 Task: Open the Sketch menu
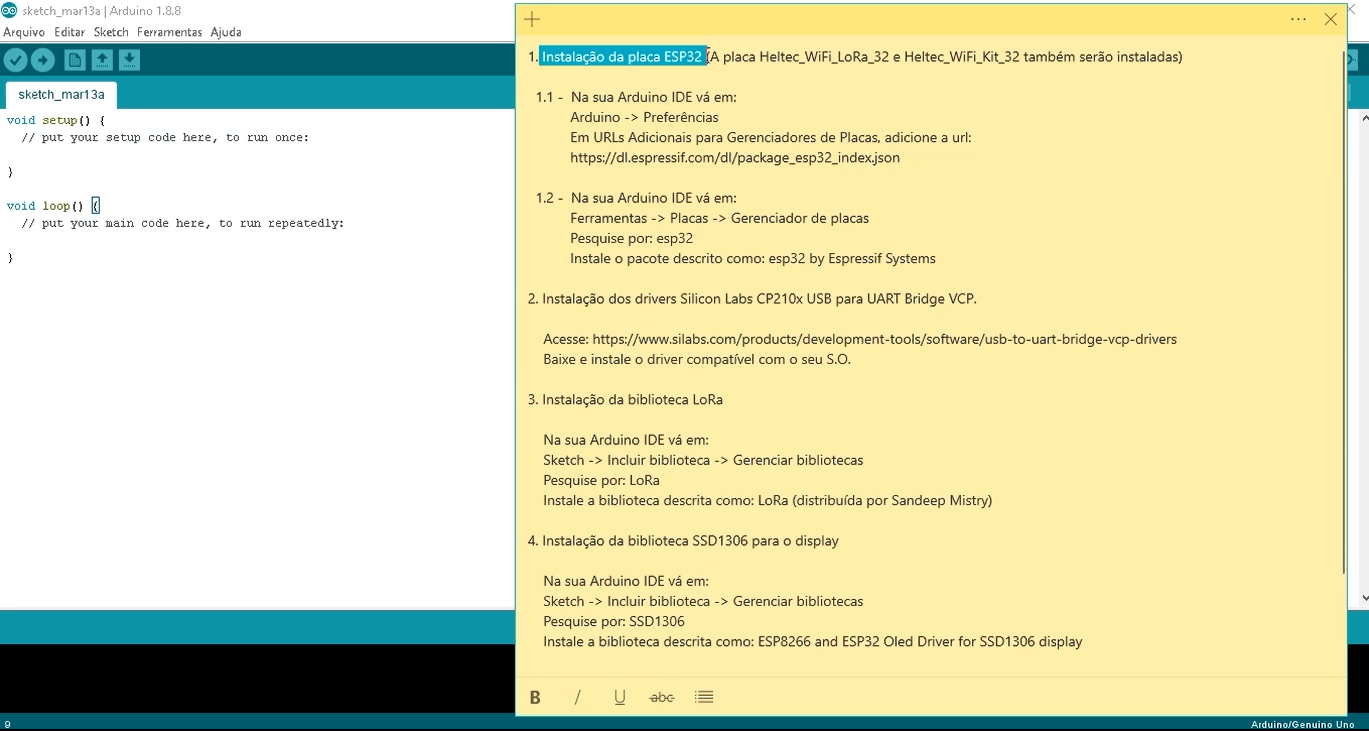pos(111,32)
